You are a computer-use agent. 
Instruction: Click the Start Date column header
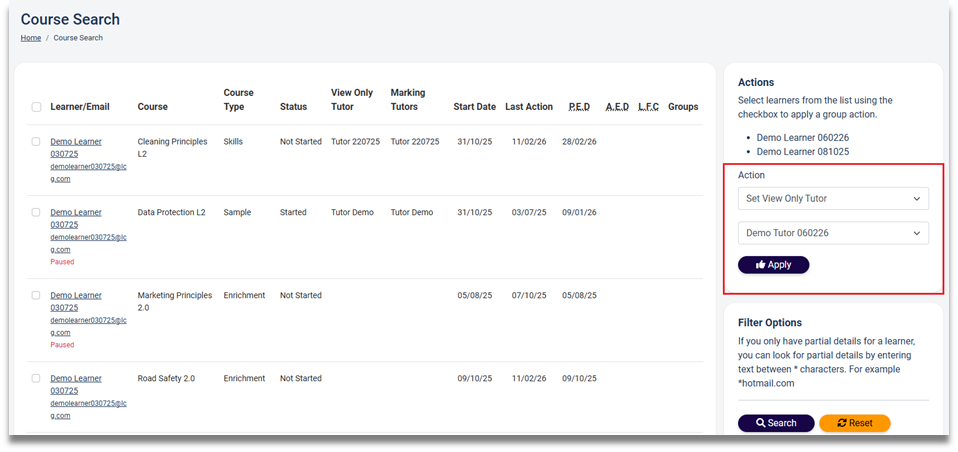475,107
